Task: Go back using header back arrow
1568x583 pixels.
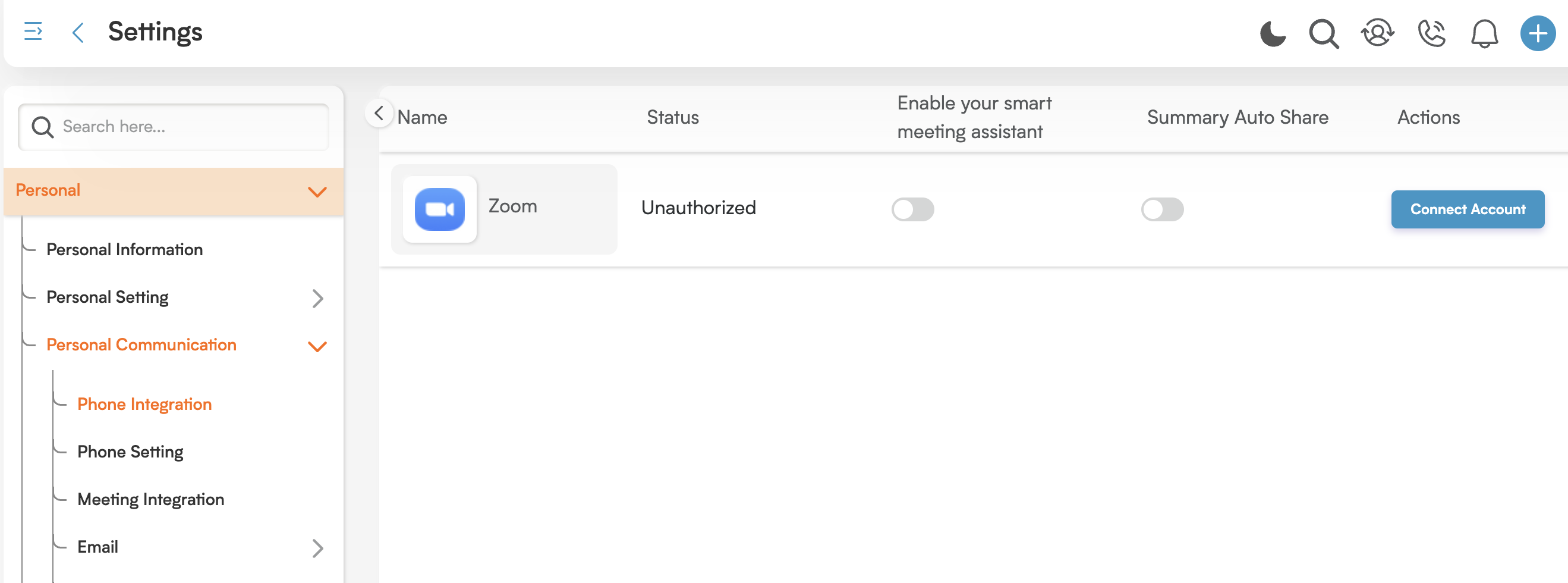Action: 77,32
